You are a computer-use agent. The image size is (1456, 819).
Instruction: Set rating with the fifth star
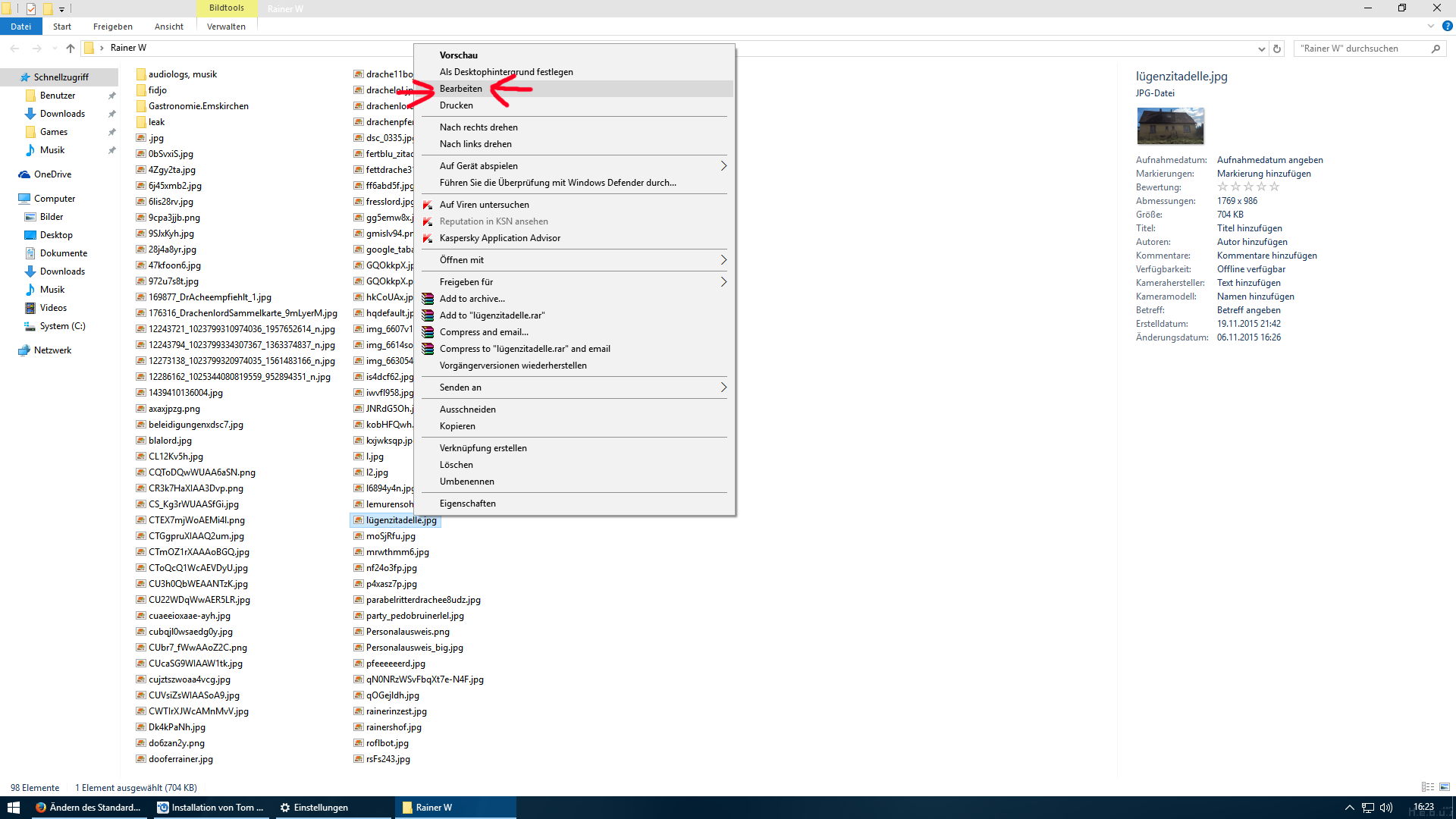(1274, 187)
